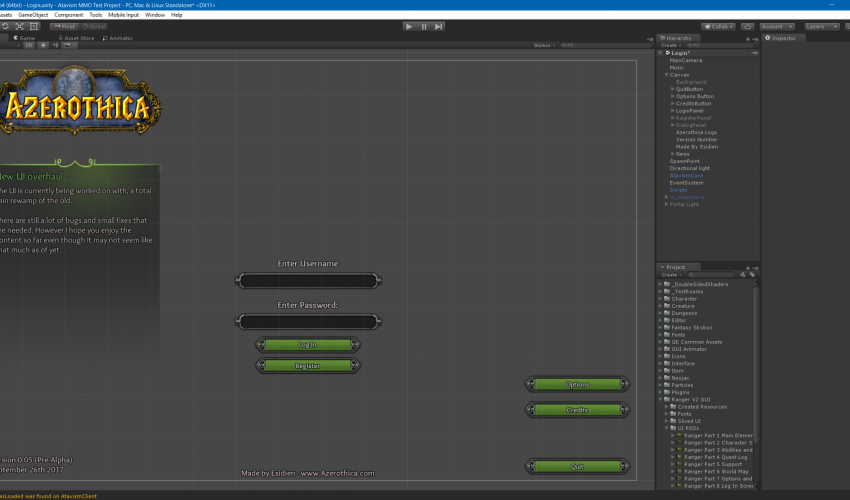Open the Layers dropdown
Screen dimensions: 850x500
pyautogui.click(x=821, y=27)
